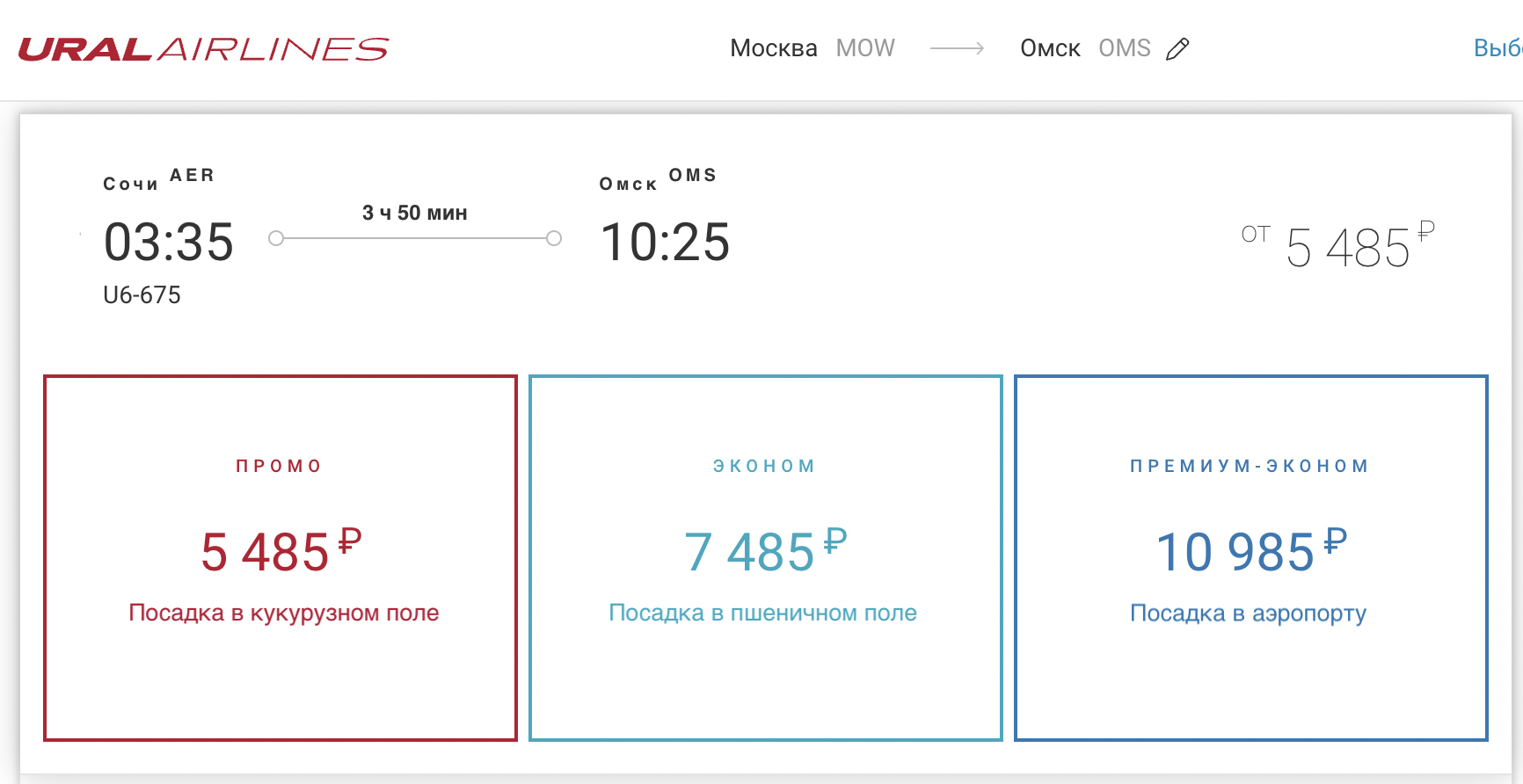Click the pencil edit route icon

1177,49
